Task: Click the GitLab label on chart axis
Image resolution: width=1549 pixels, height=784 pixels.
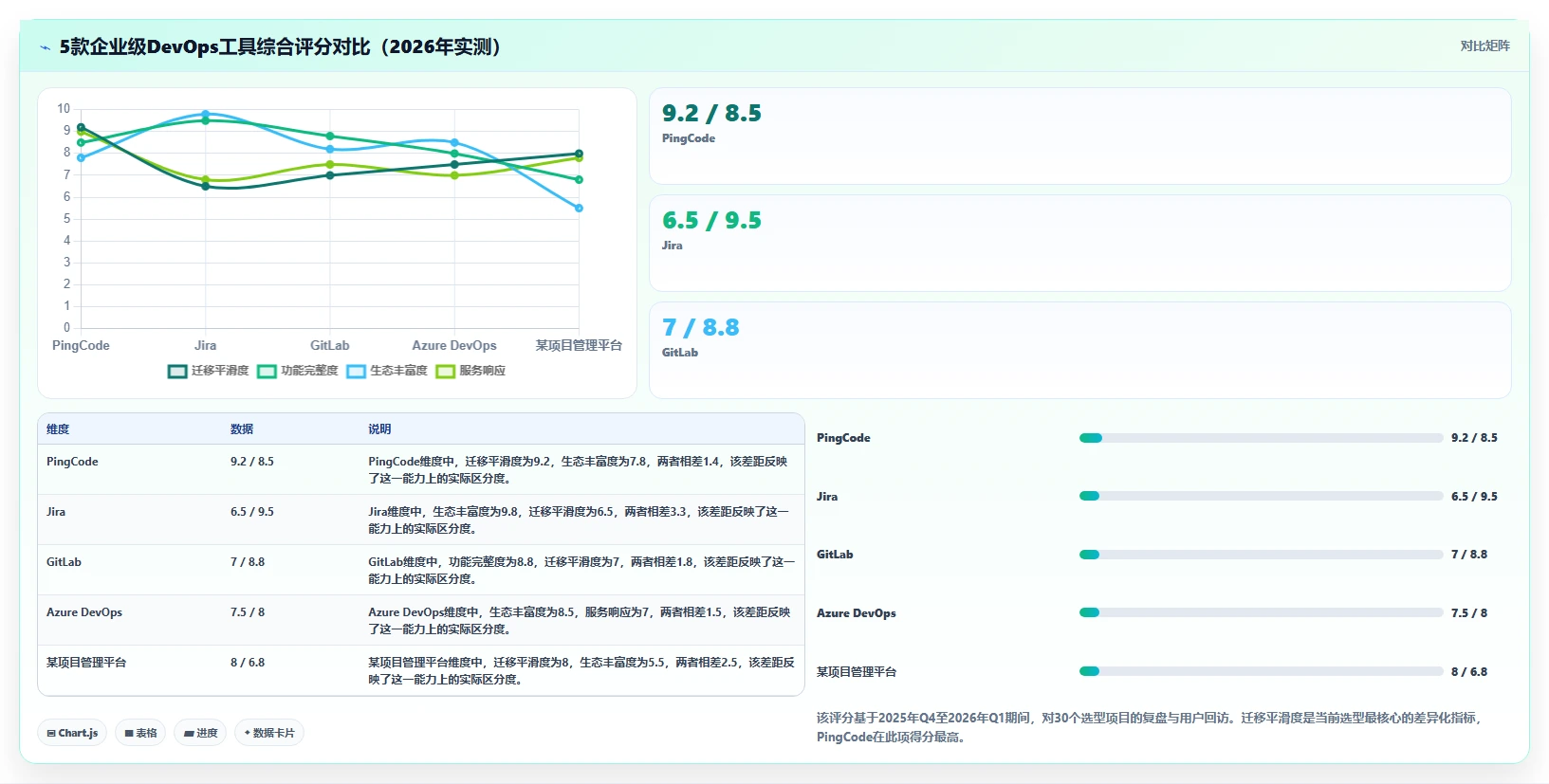Action: tap(330, 346)
